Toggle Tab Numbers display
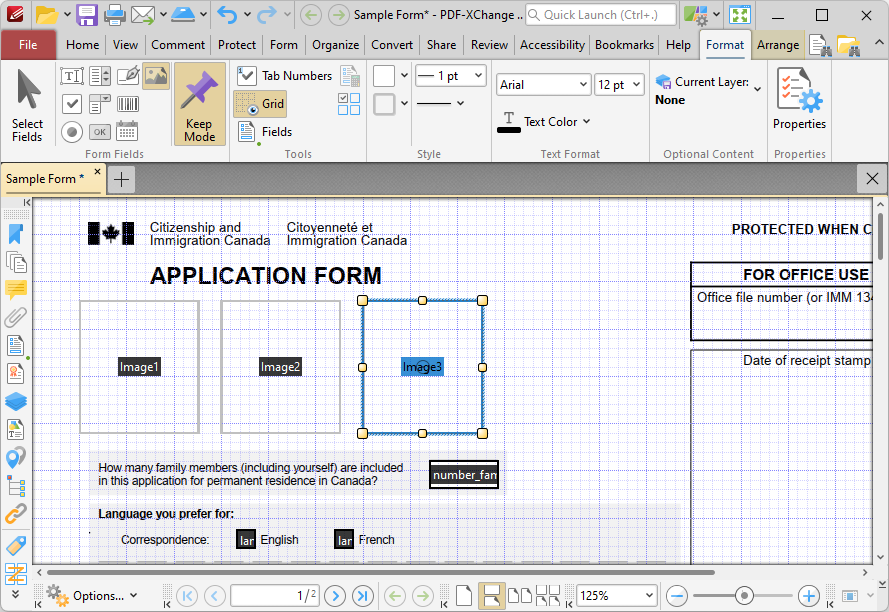The width and height of the screenshot is (889, 612). click(x=285, y=75)
